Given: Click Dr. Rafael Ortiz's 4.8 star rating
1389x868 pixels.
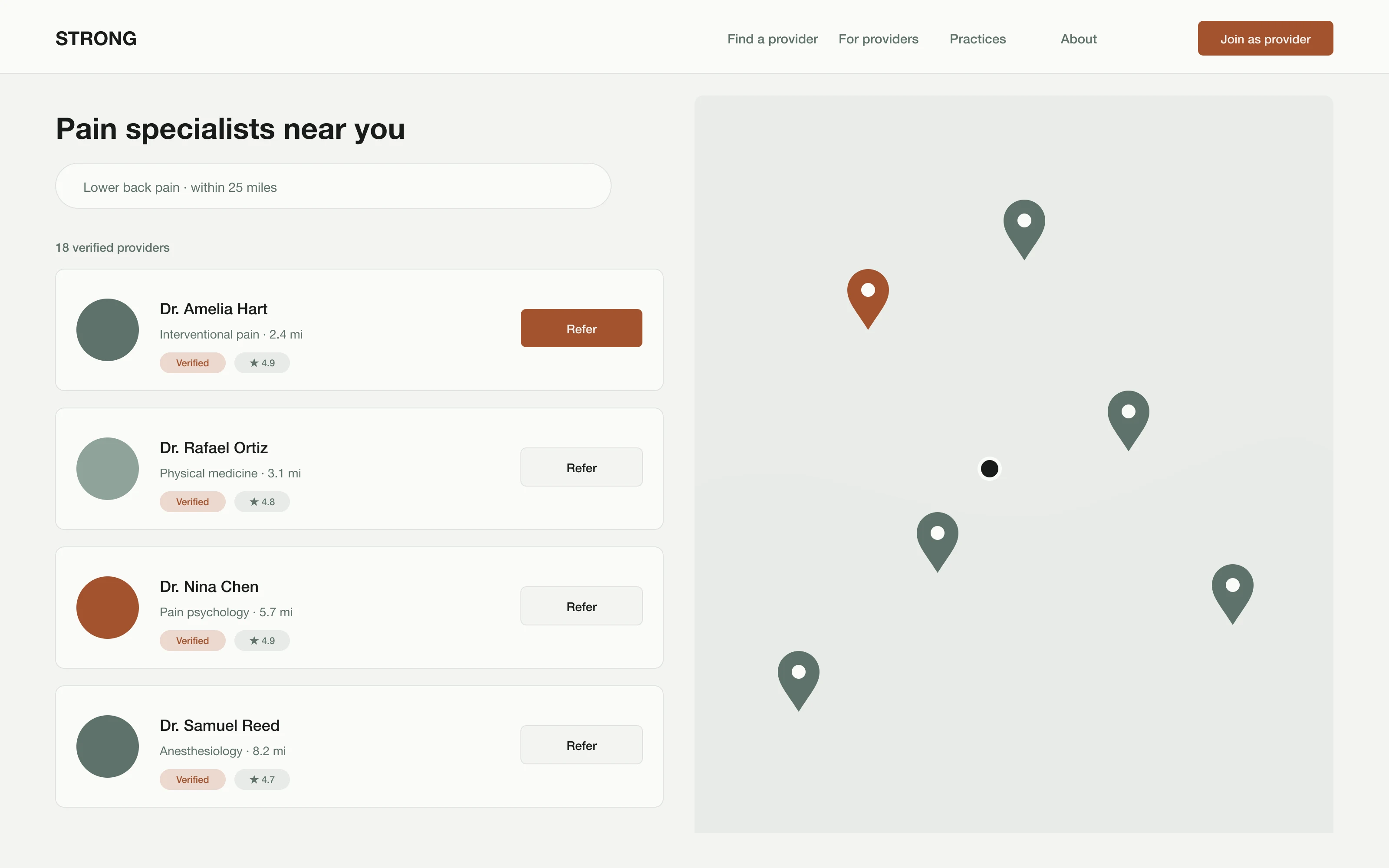Looking at the screenshot, I should (x=262, y=502).
